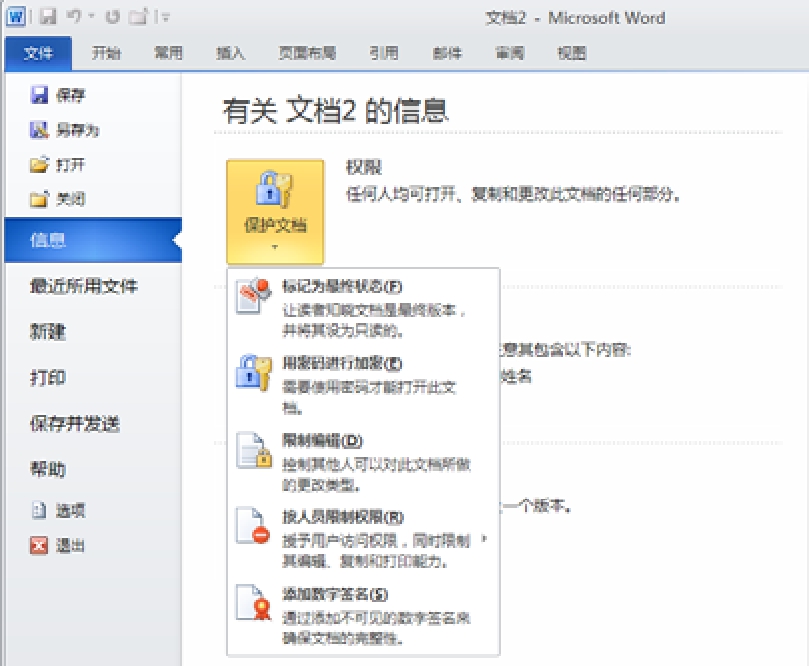Image resolution: width=809 pixels, height=666 pixels.
Task: Click the 选项 (Options) label
Action: coord(71,511)
